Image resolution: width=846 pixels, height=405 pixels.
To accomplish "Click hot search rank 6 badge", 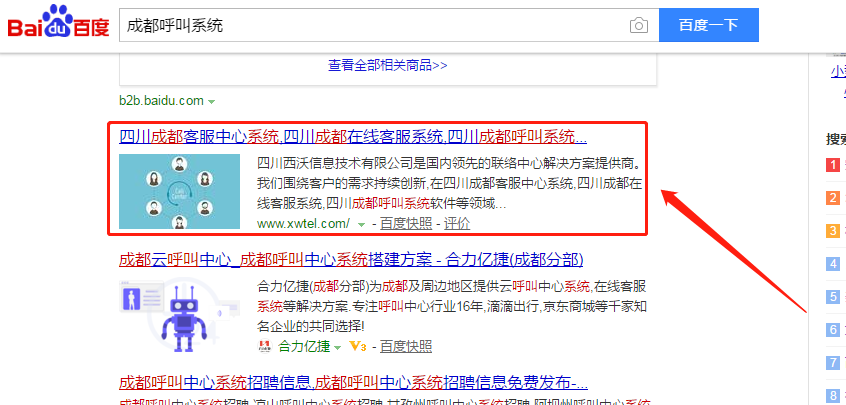I will pos(834,330).
